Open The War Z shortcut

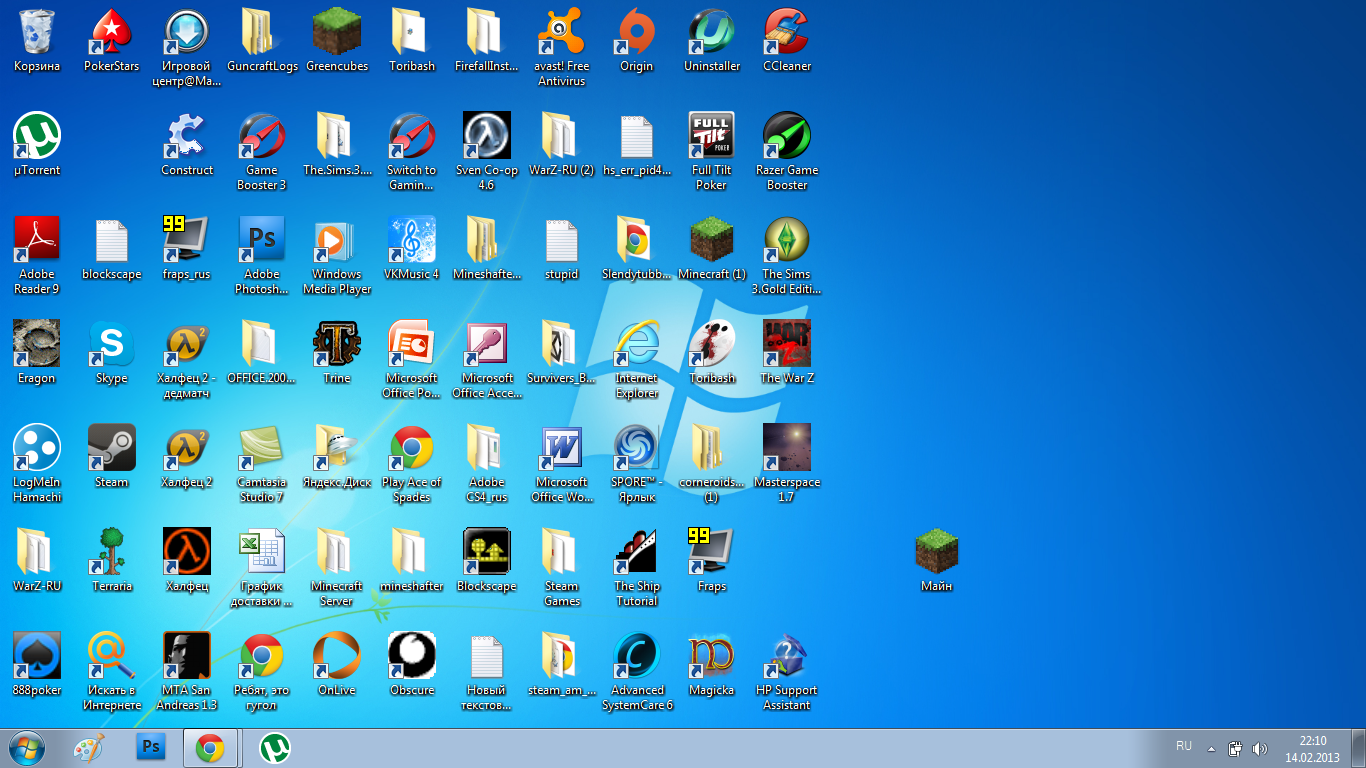coord(787,344)
